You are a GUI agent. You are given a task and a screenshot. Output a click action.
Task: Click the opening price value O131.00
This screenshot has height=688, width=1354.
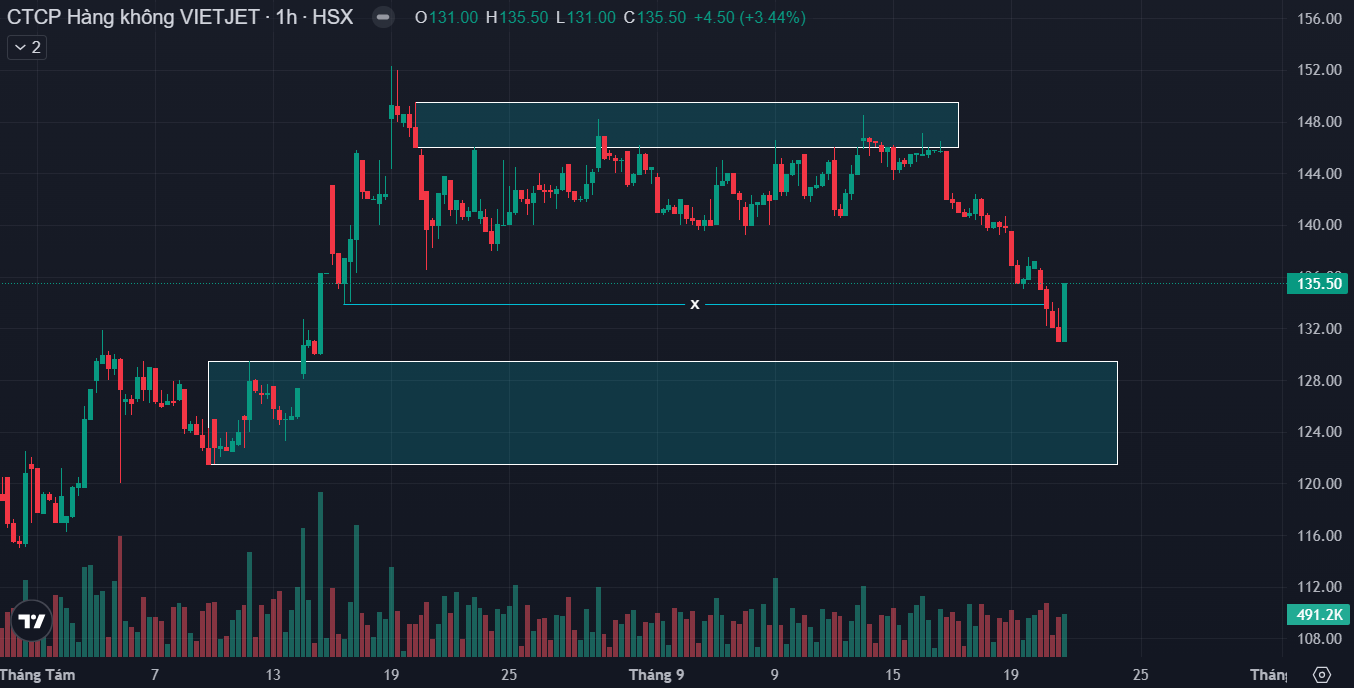tap(447, 18)
